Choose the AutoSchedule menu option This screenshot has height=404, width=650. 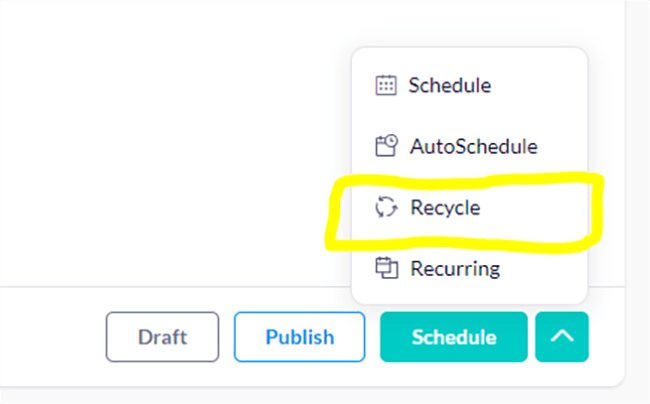pos(472,147)
